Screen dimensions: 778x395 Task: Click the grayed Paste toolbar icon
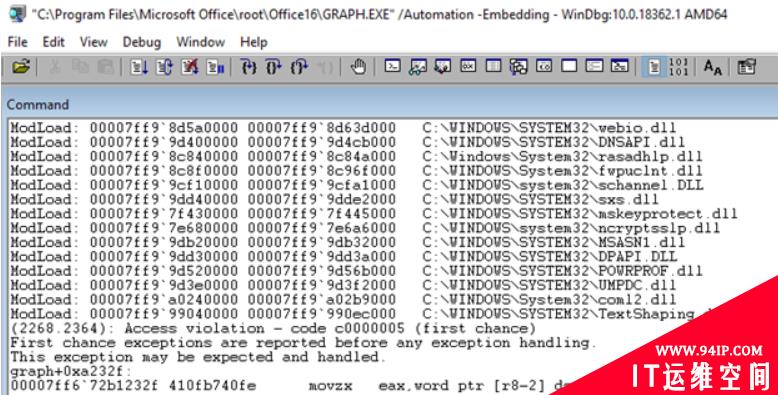pos(106,66)
